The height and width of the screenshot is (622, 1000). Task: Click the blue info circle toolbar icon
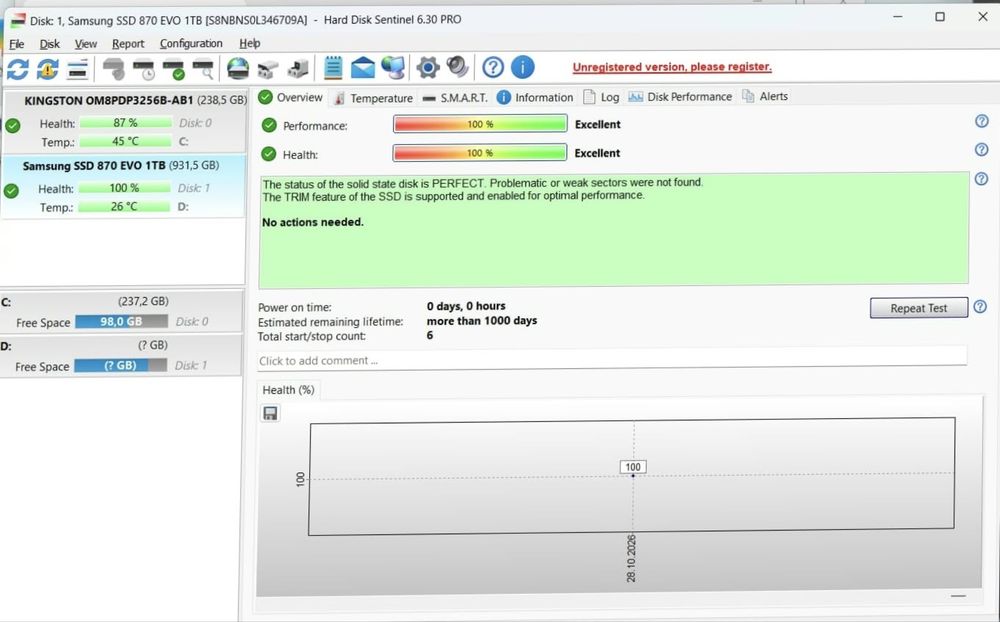[x=523, y=67]
